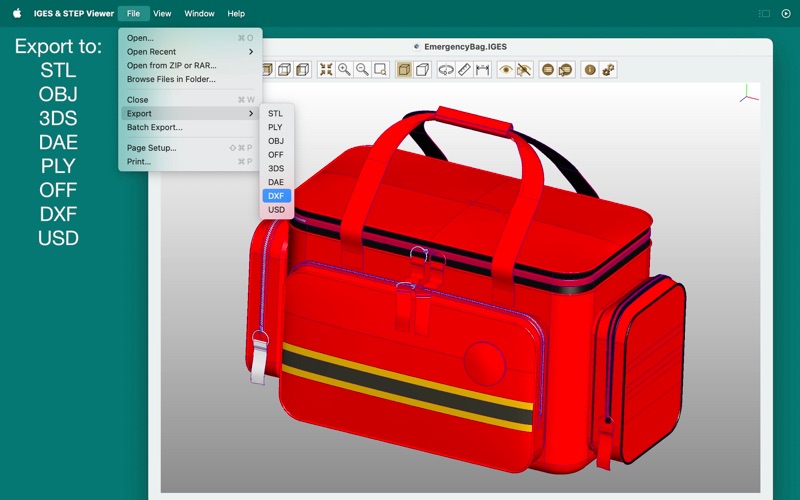Choose Close in File menu
The width and height of the screenshot is (800, 500).
pyautogui.click(x=190, y=99)
